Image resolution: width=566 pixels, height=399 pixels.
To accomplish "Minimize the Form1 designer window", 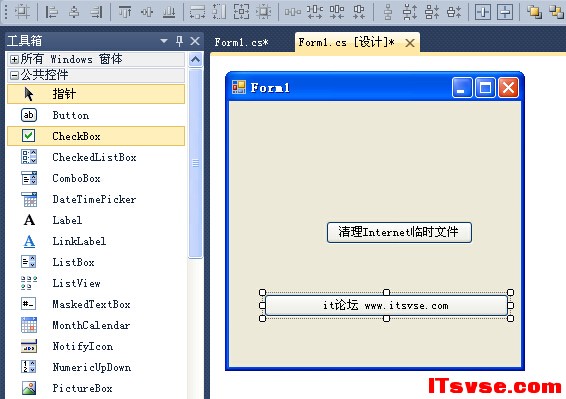I will tap(462, 87).
